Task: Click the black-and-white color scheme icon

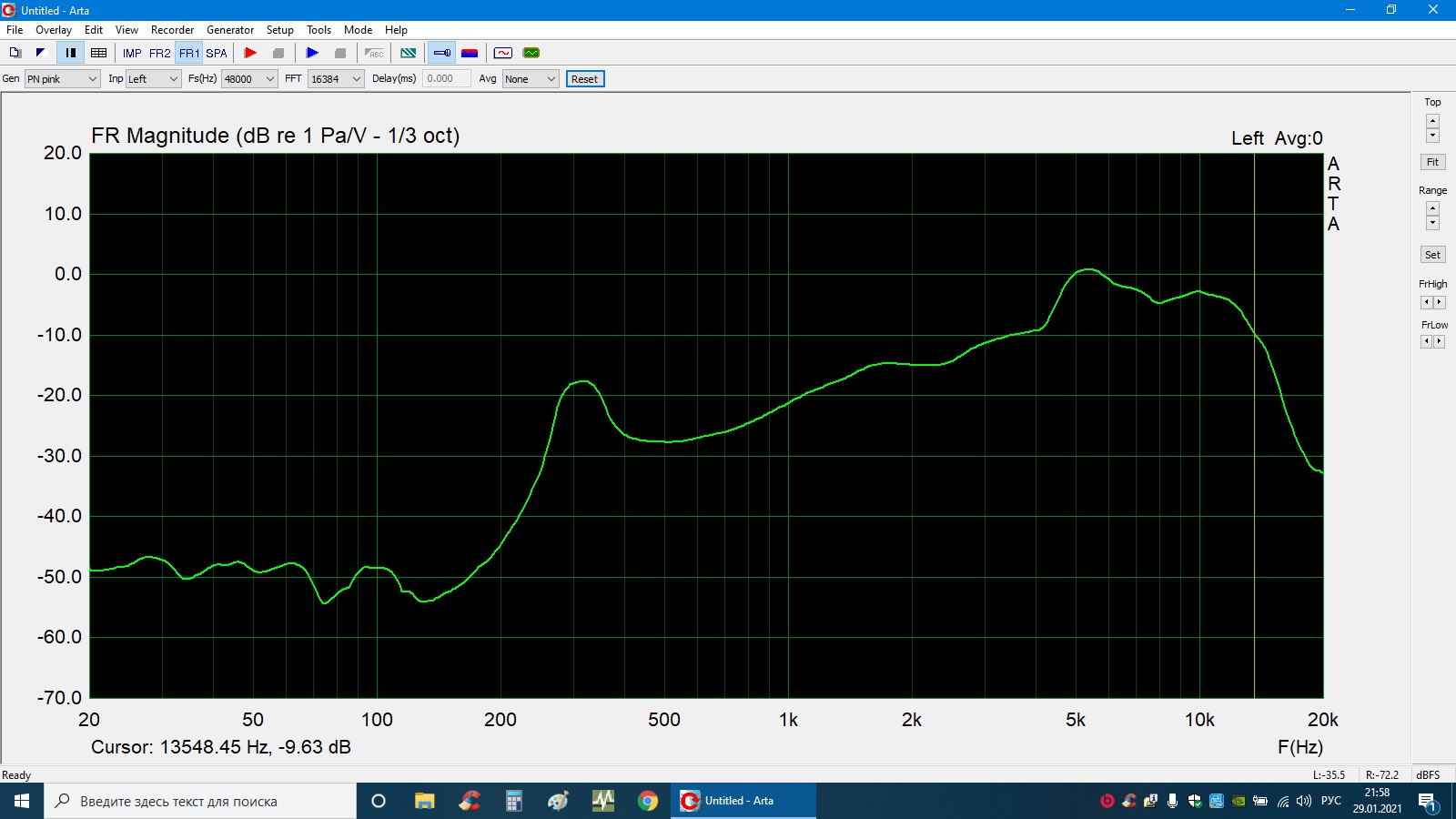Action: pyautogui.click(x=41, y=53)
